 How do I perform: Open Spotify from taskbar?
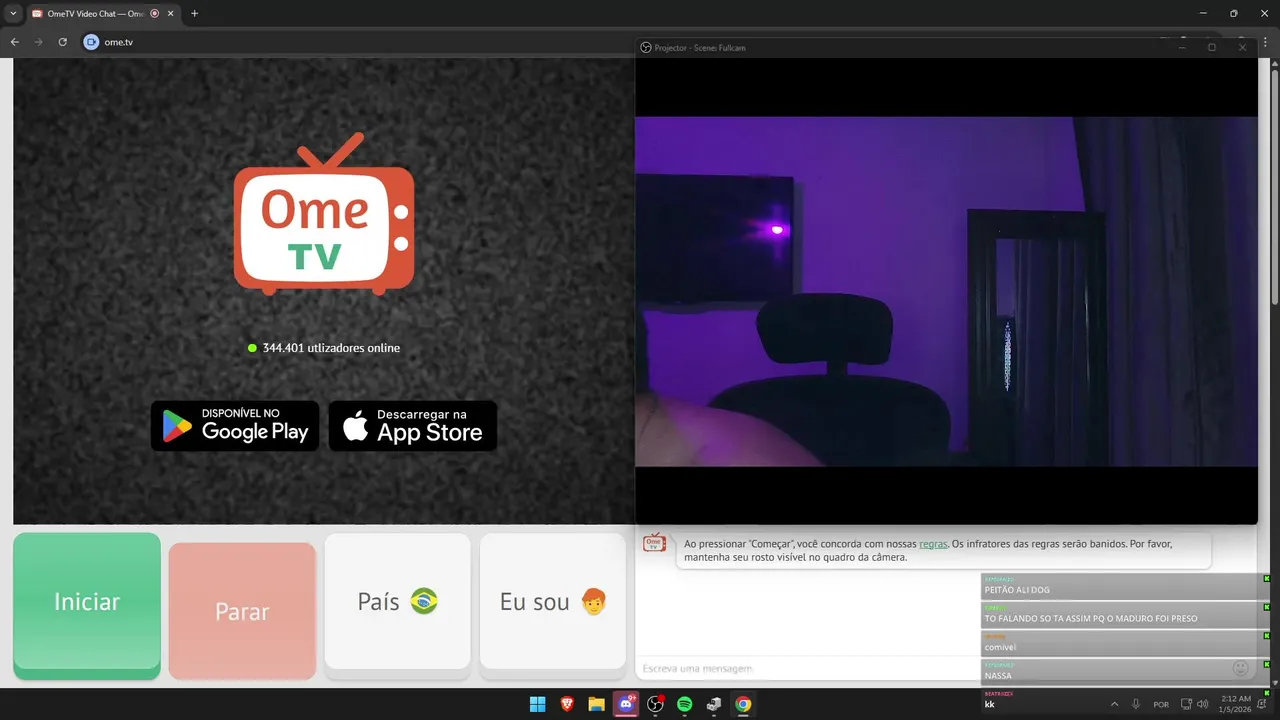tap(684, 704)
